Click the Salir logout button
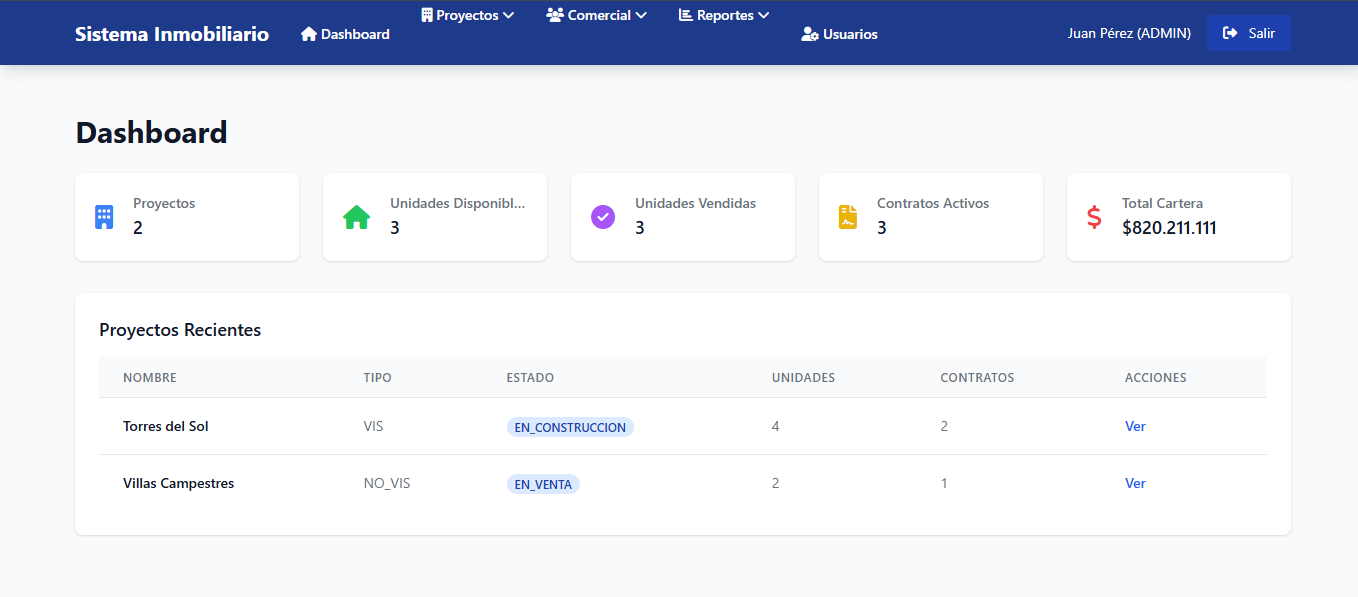The width and height of the screenshot is (1358, 597). 1248,33
